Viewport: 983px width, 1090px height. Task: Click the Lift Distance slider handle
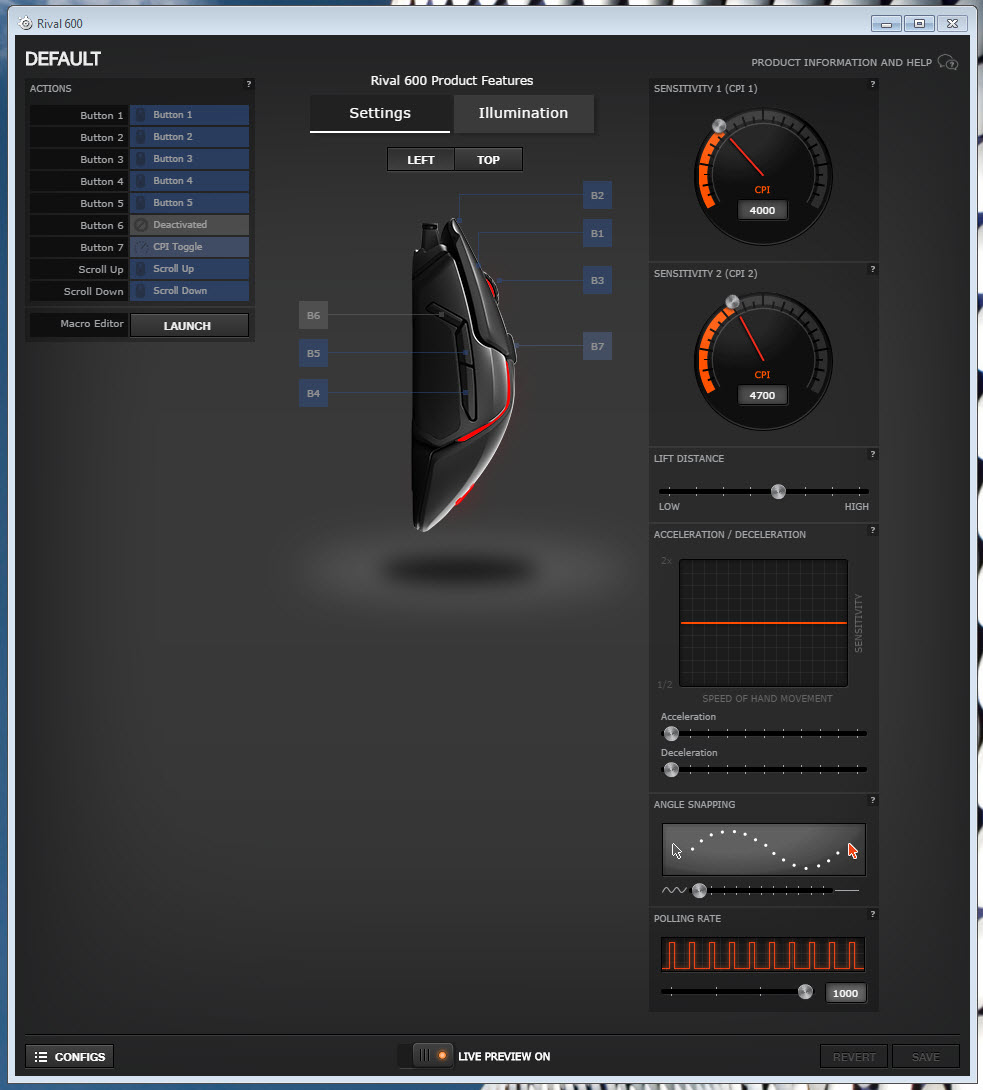point(779,491)
